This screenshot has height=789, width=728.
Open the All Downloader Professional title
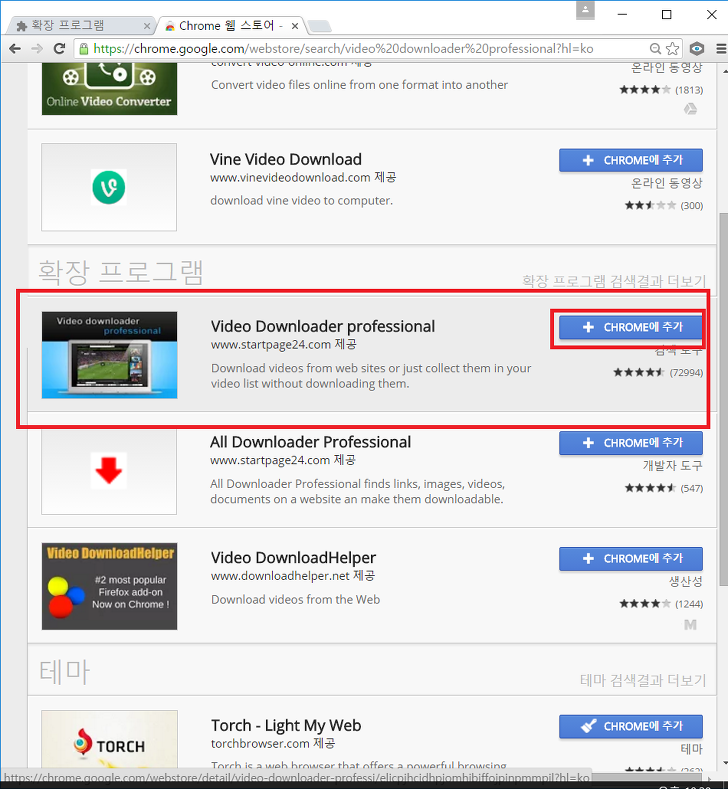pos(310,442)
